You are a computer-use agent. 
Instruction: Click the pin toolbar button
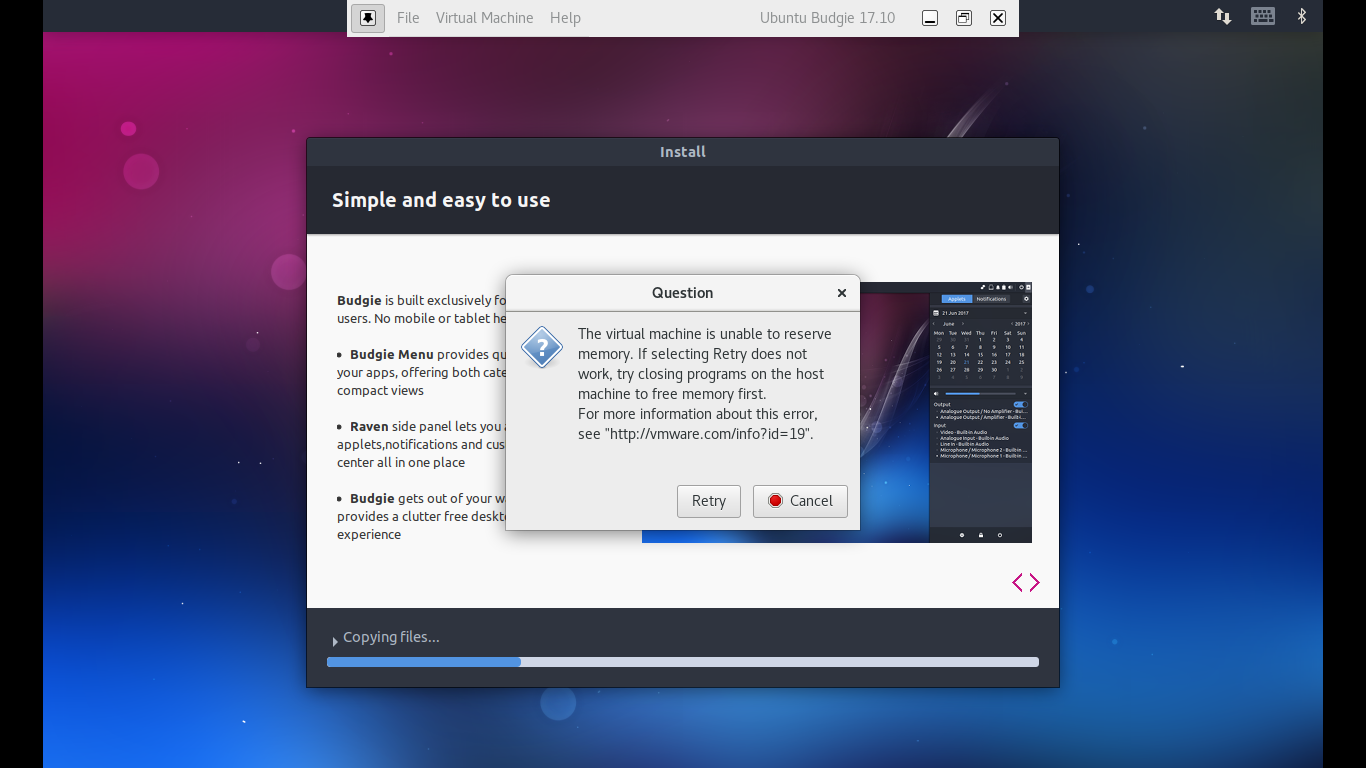[368, 18]
